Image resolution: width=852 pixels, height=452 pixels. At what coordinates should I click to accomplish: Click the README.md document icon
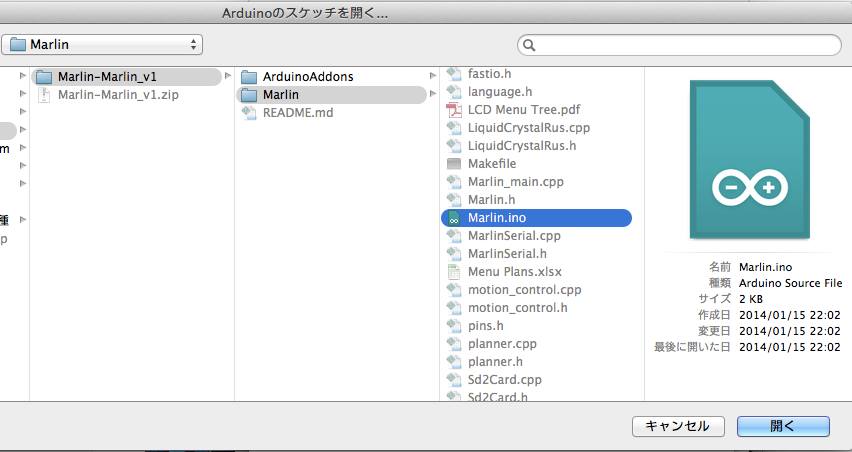[x=248, y=113]
